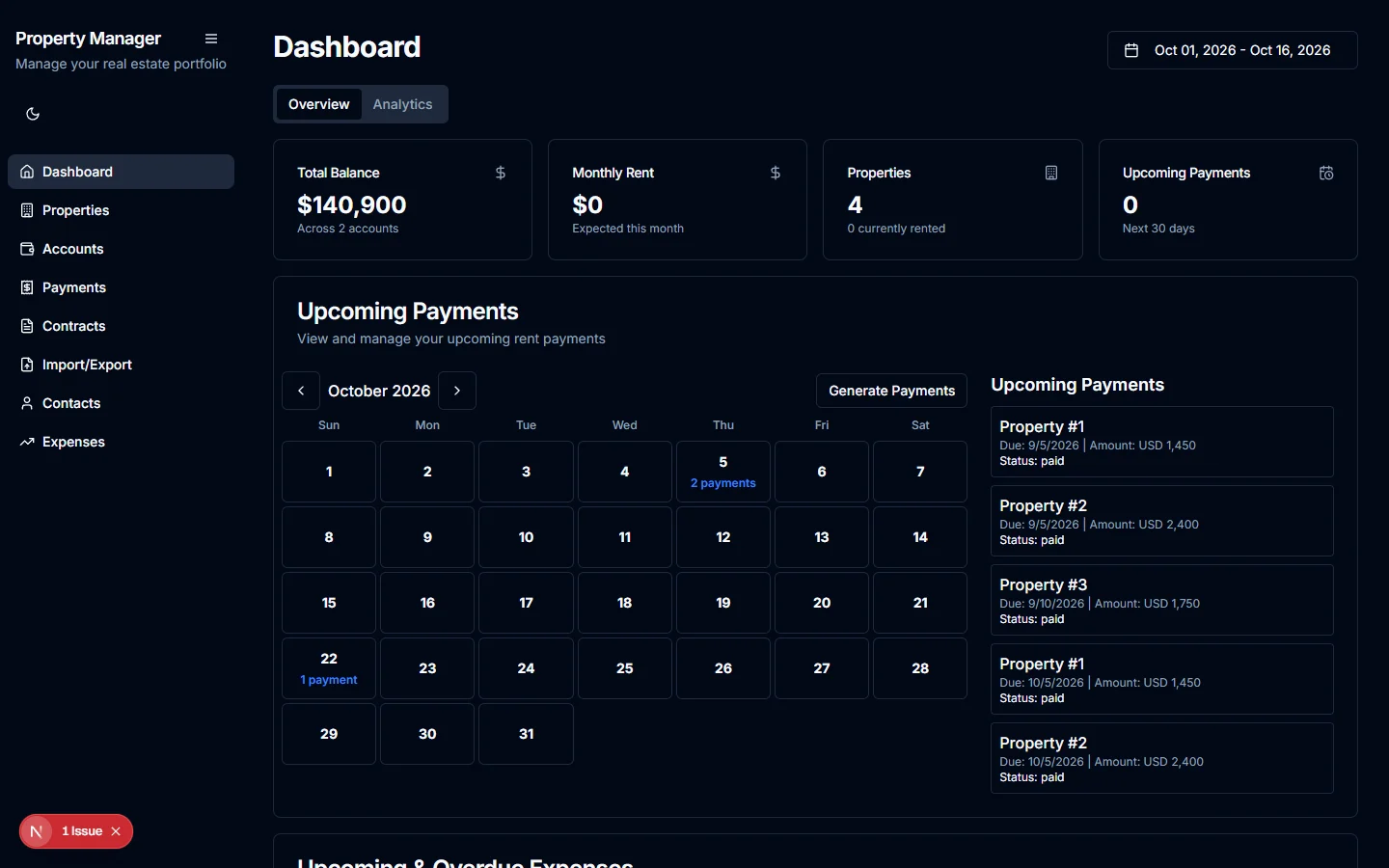Image resolution: width=1389 pixels, height=868 pixels.
Task: Open the 1 Issue notification label
Action: point(82,831)
